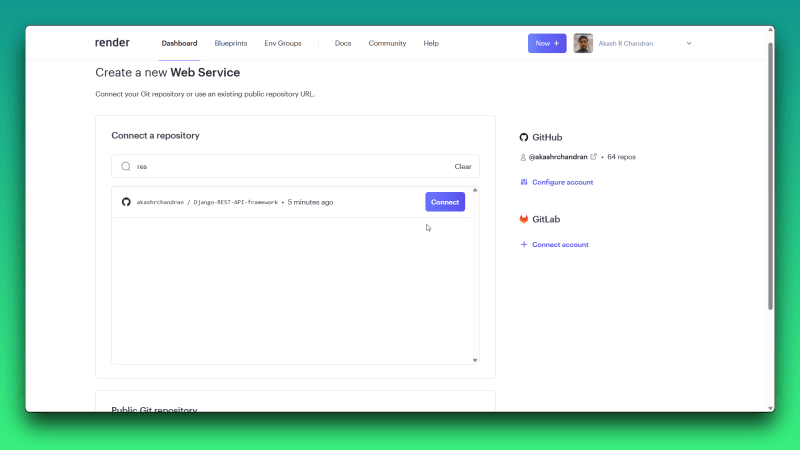Image resolution: width=800 pixels, height=450 pixels.
Task: Open the Blueprints tab
Action: click(231, 43)
